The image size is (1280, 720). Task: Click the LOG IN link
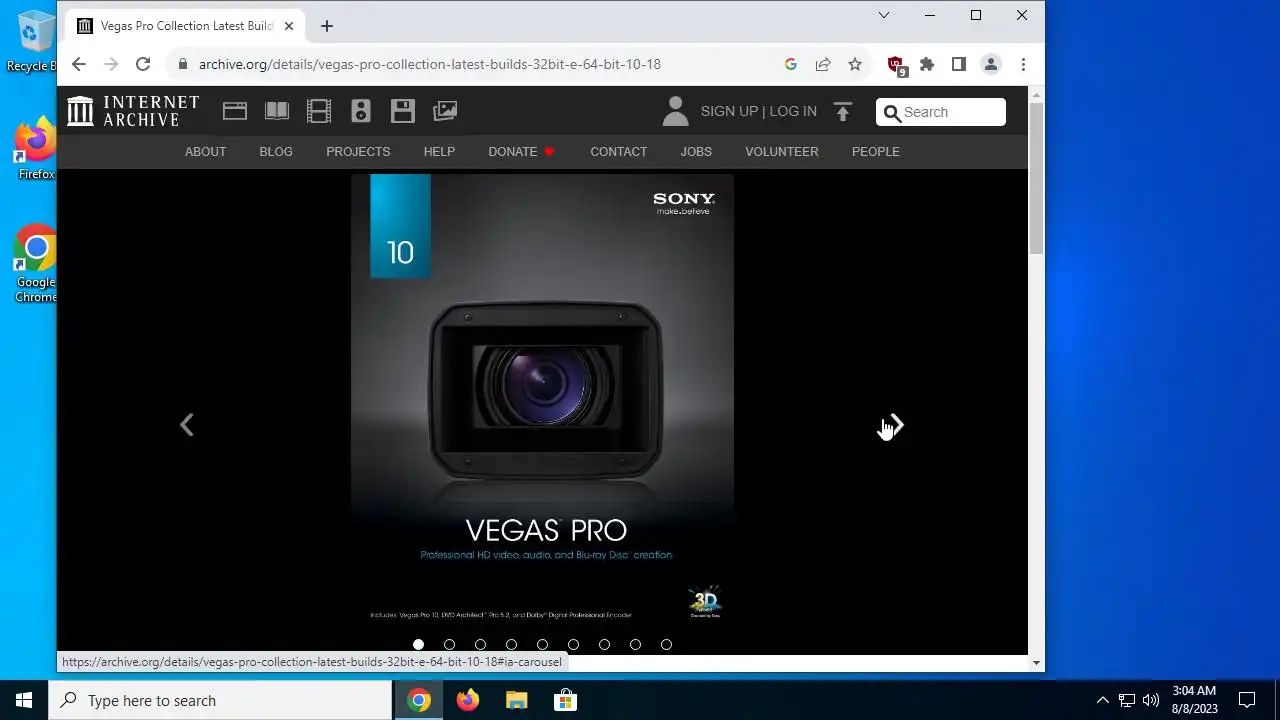[793, 112]
